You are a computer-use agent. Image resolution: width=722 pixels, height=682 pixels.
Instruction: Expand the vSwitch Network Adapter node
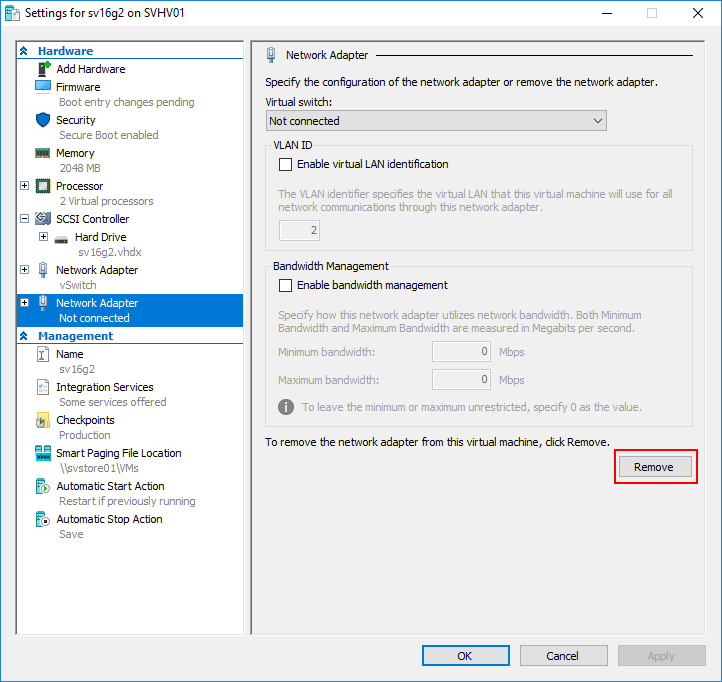coord(25,270)
